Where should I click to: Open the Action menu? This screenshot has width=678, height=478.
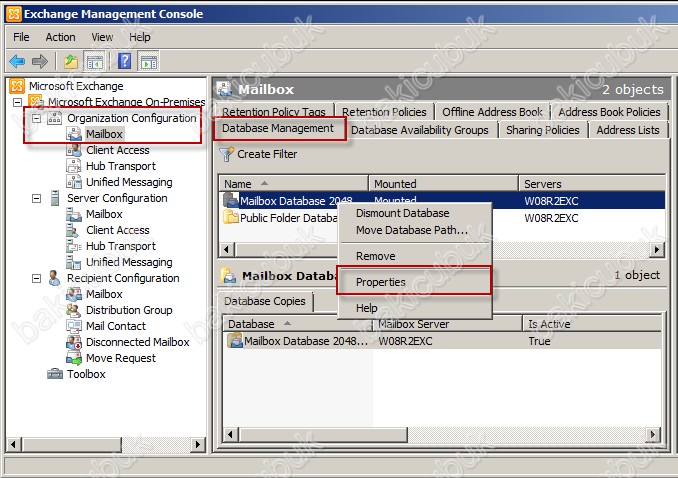click(x=61, y=37)
